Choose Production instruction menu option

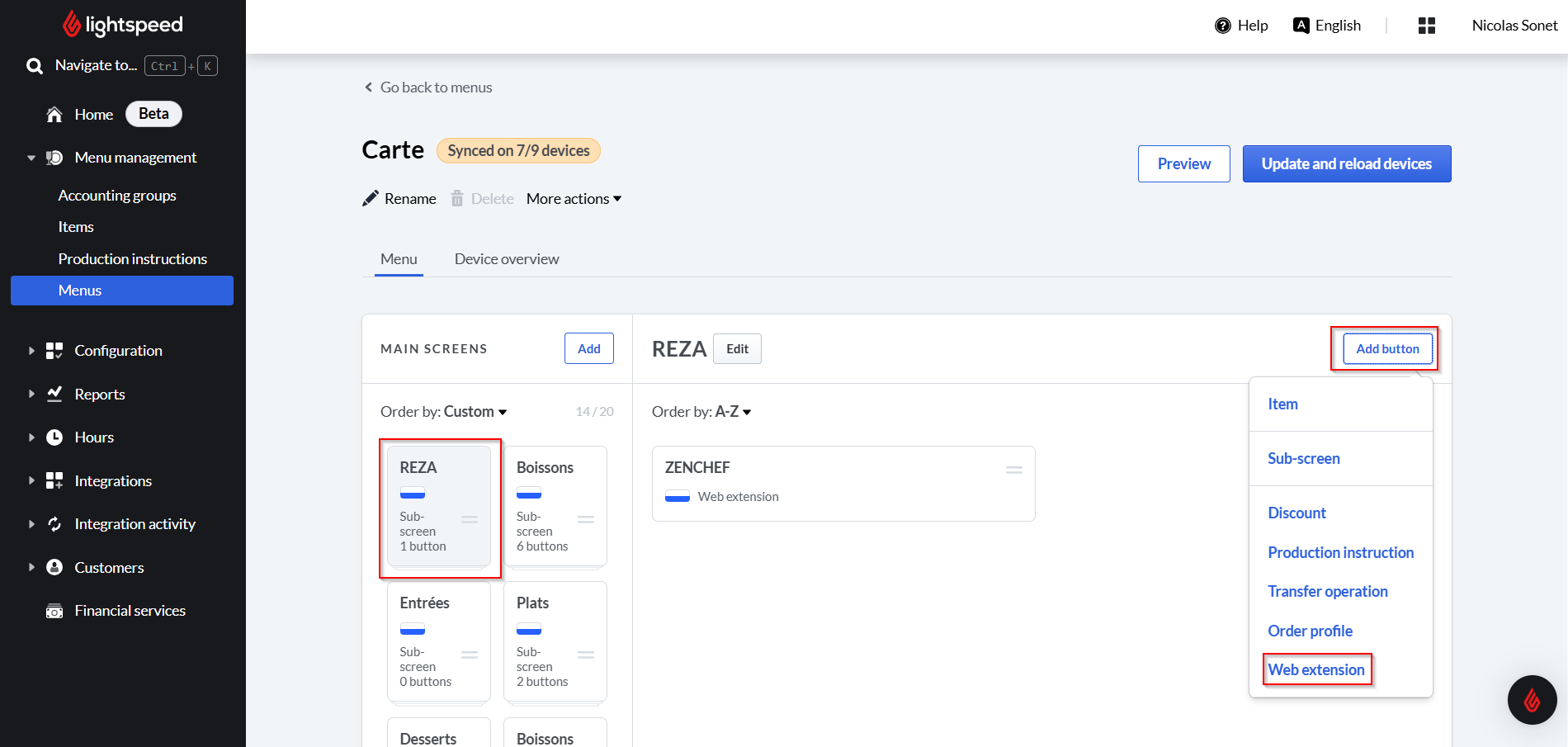(x=1340, y=553)
